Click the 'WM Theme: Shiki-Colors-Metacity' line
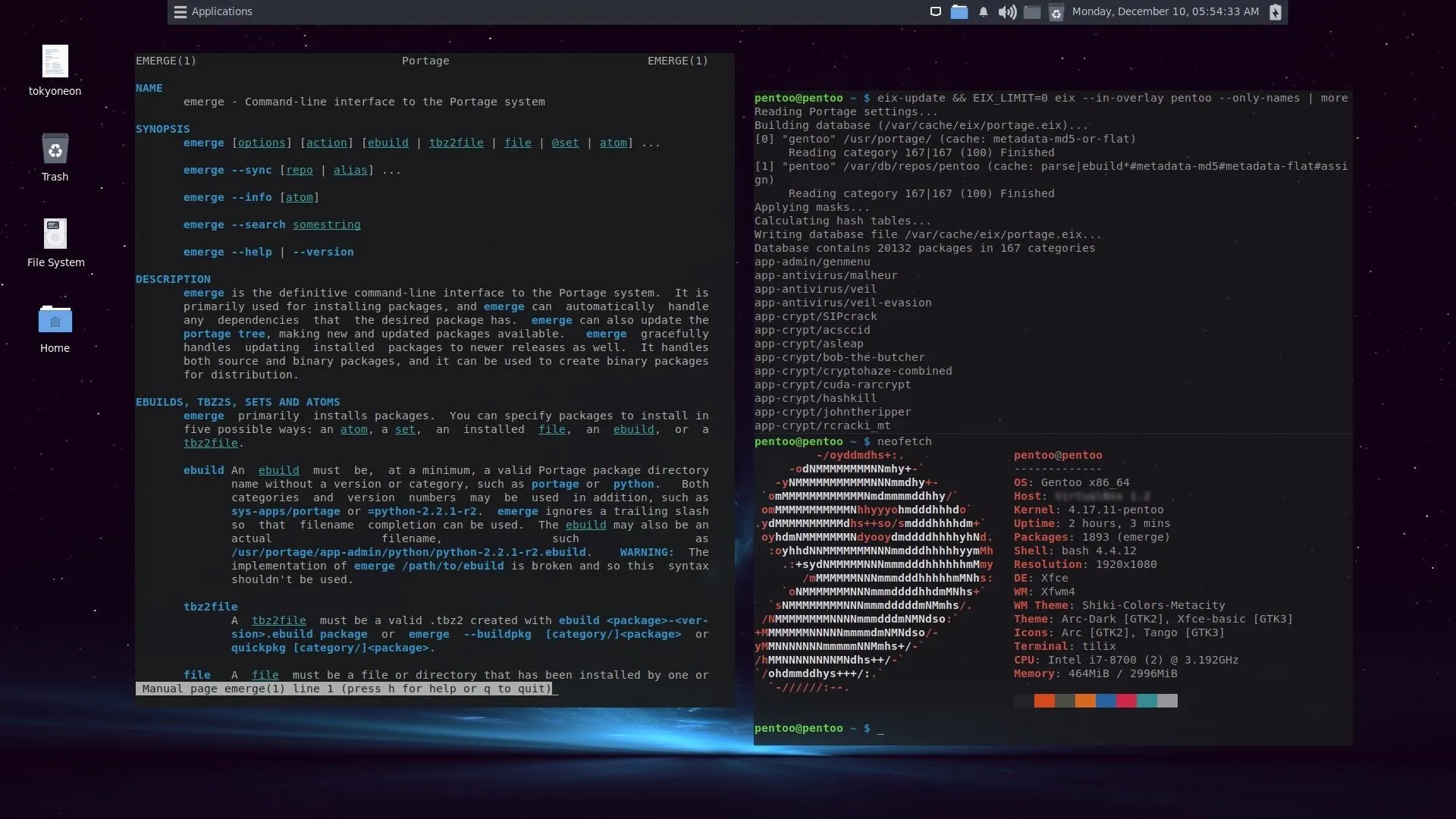1456x819 pixels. (1119, 606)
